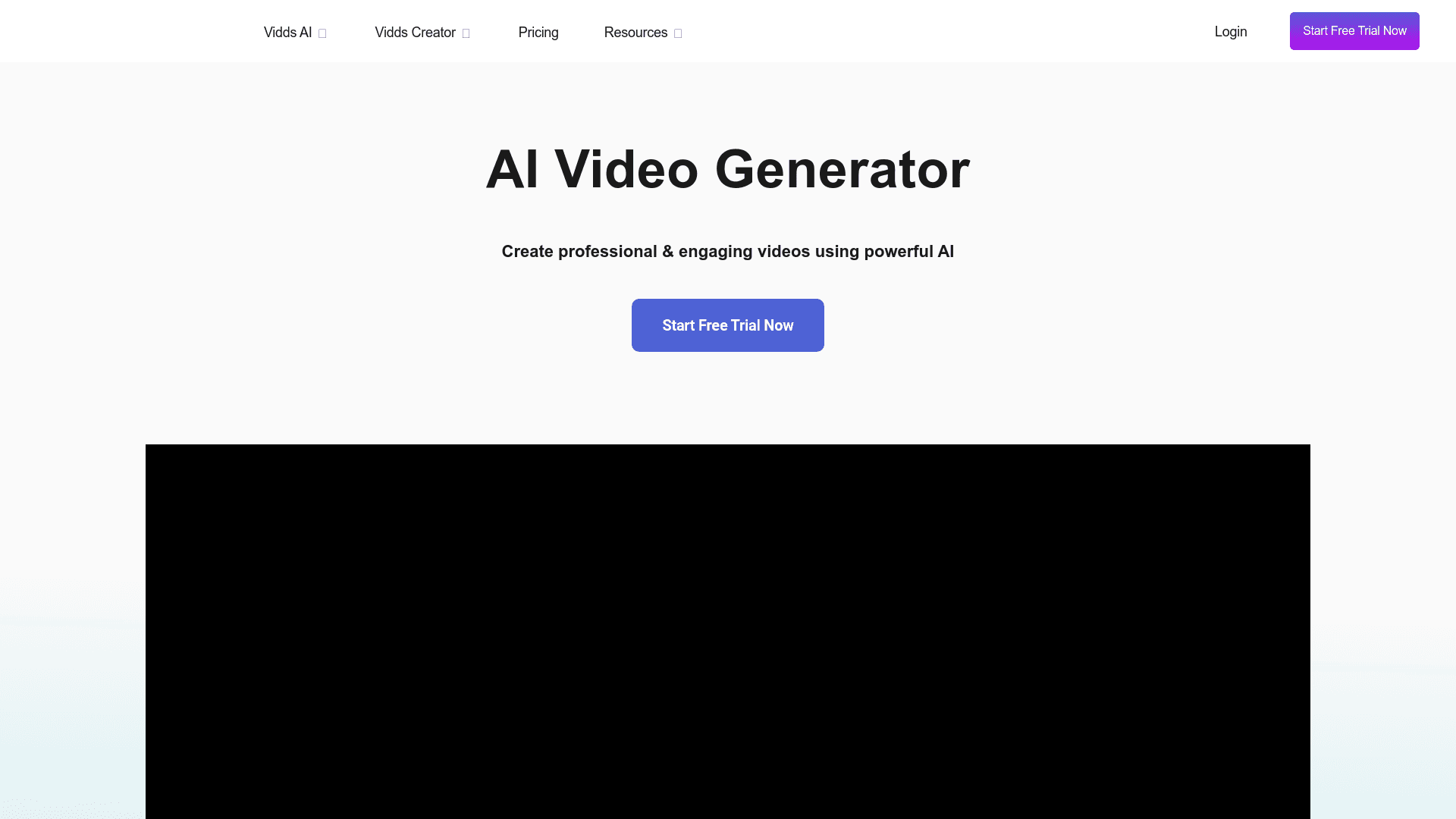Click the header Start Free Trial Now button
Screen dimensions: 1456x819
(1354, 30)
